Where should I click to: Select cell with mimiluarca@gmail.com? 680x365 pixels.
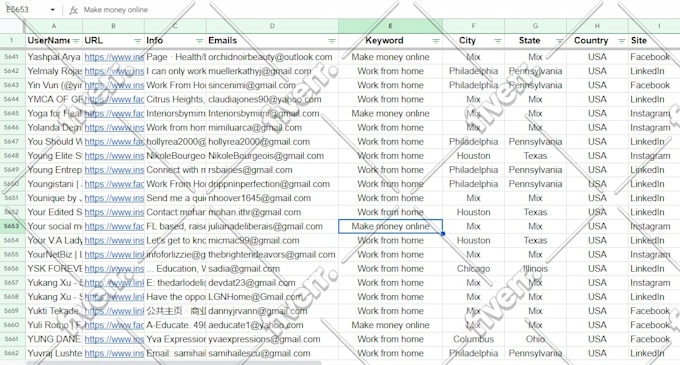pyautogui.click(x=272, y=128)
